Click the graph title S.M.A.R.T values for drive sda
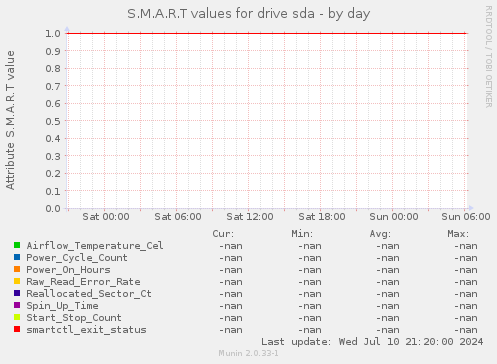The width and height of the screenshot is (497, 364). (249, 14)
